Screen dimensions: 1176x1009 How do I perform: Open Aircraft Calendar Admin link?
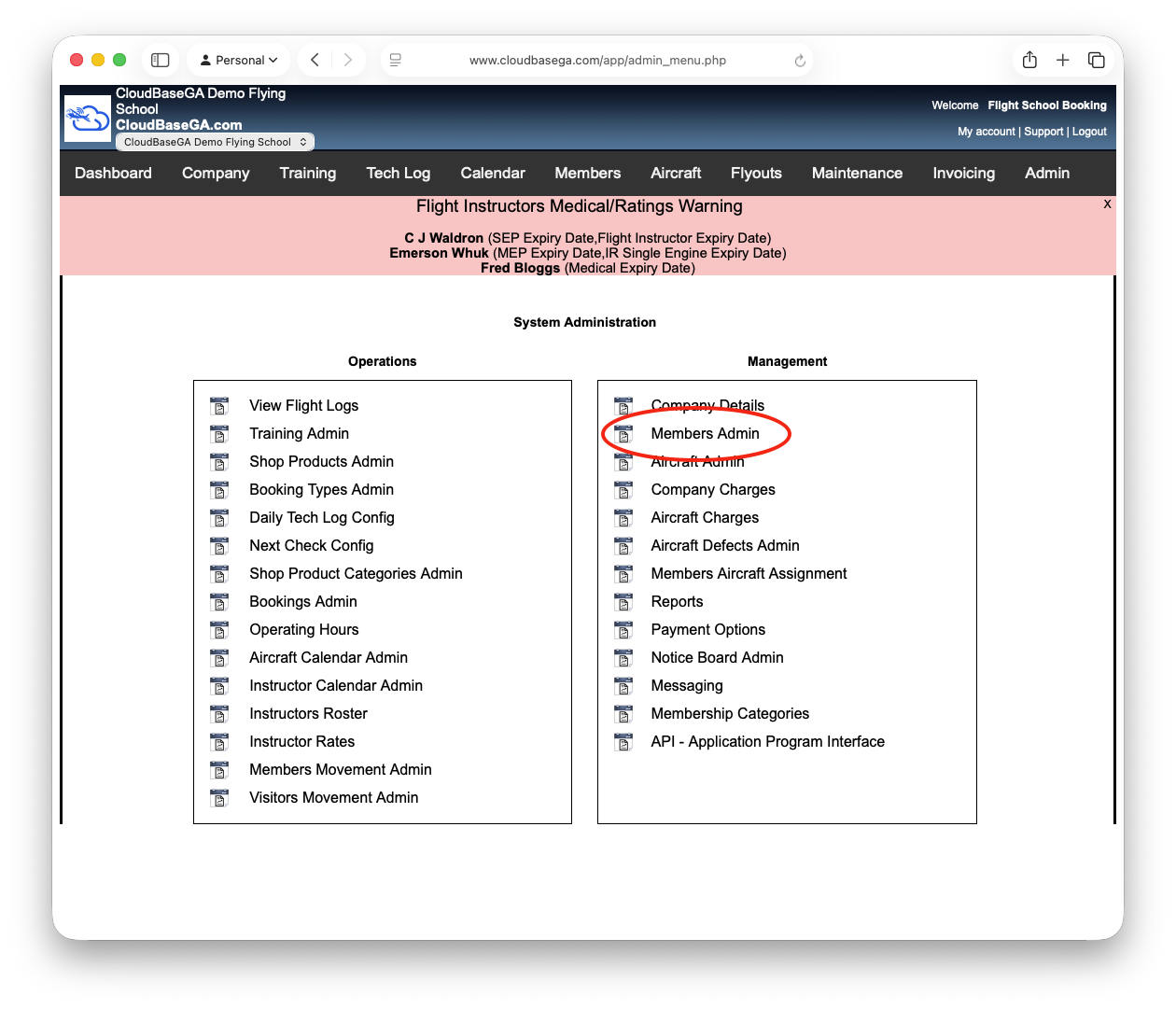(329, 658)
